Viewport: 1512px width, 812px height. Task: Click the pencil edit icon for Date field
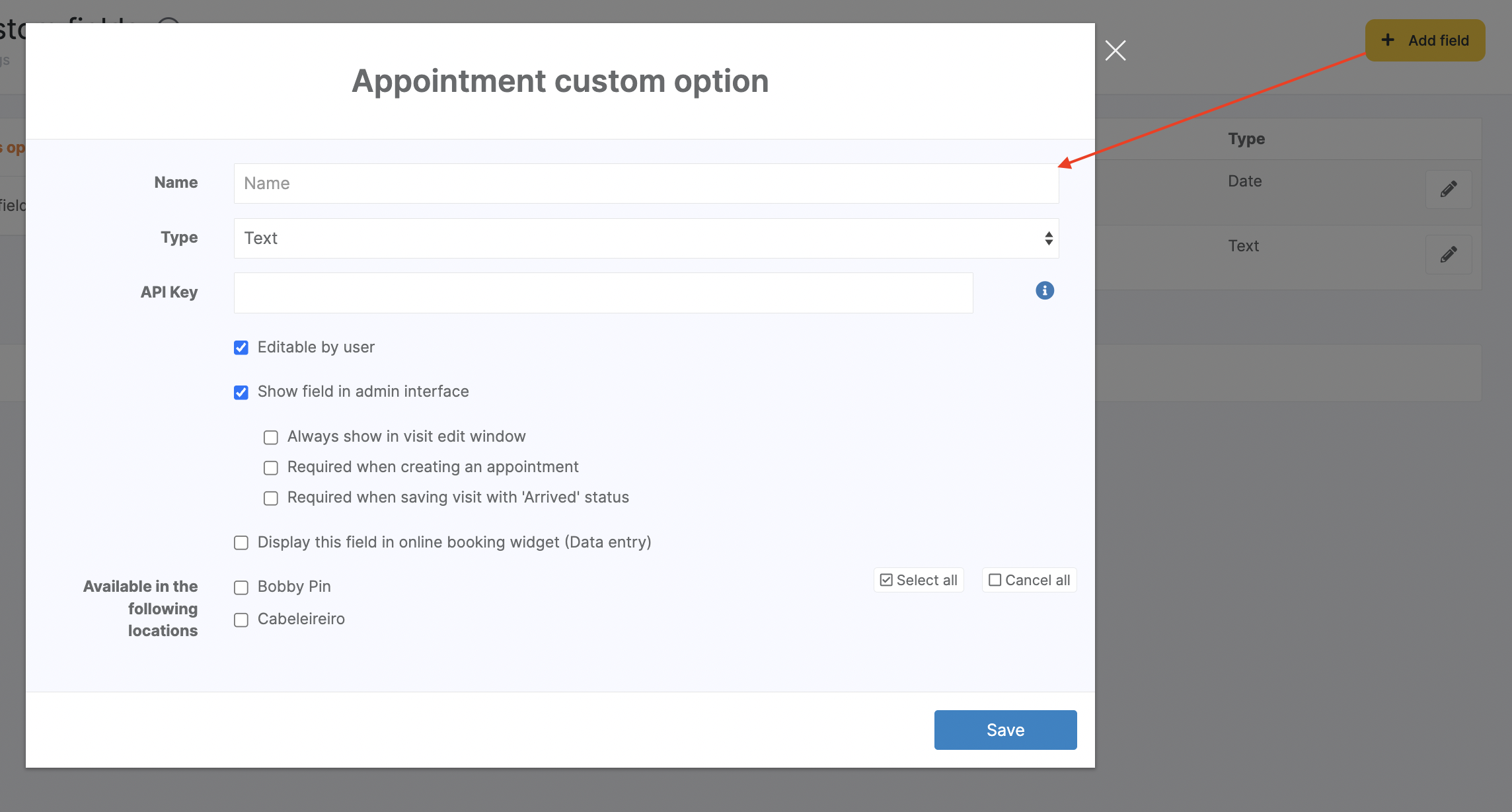pyautogui.click(x=1448, y=190)
